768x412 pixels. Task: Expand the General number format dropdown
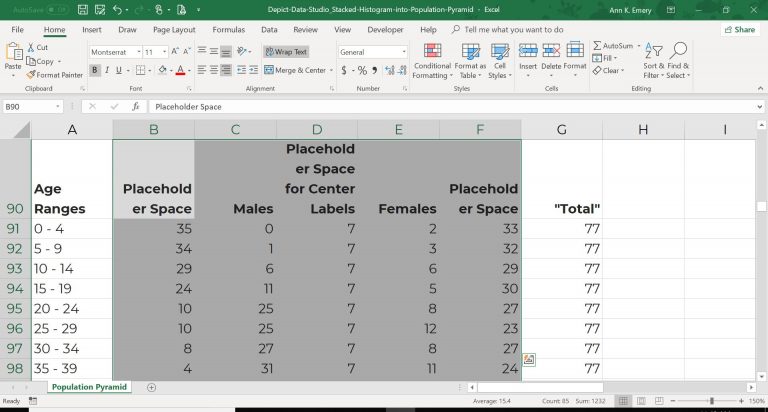coord(403,52)
